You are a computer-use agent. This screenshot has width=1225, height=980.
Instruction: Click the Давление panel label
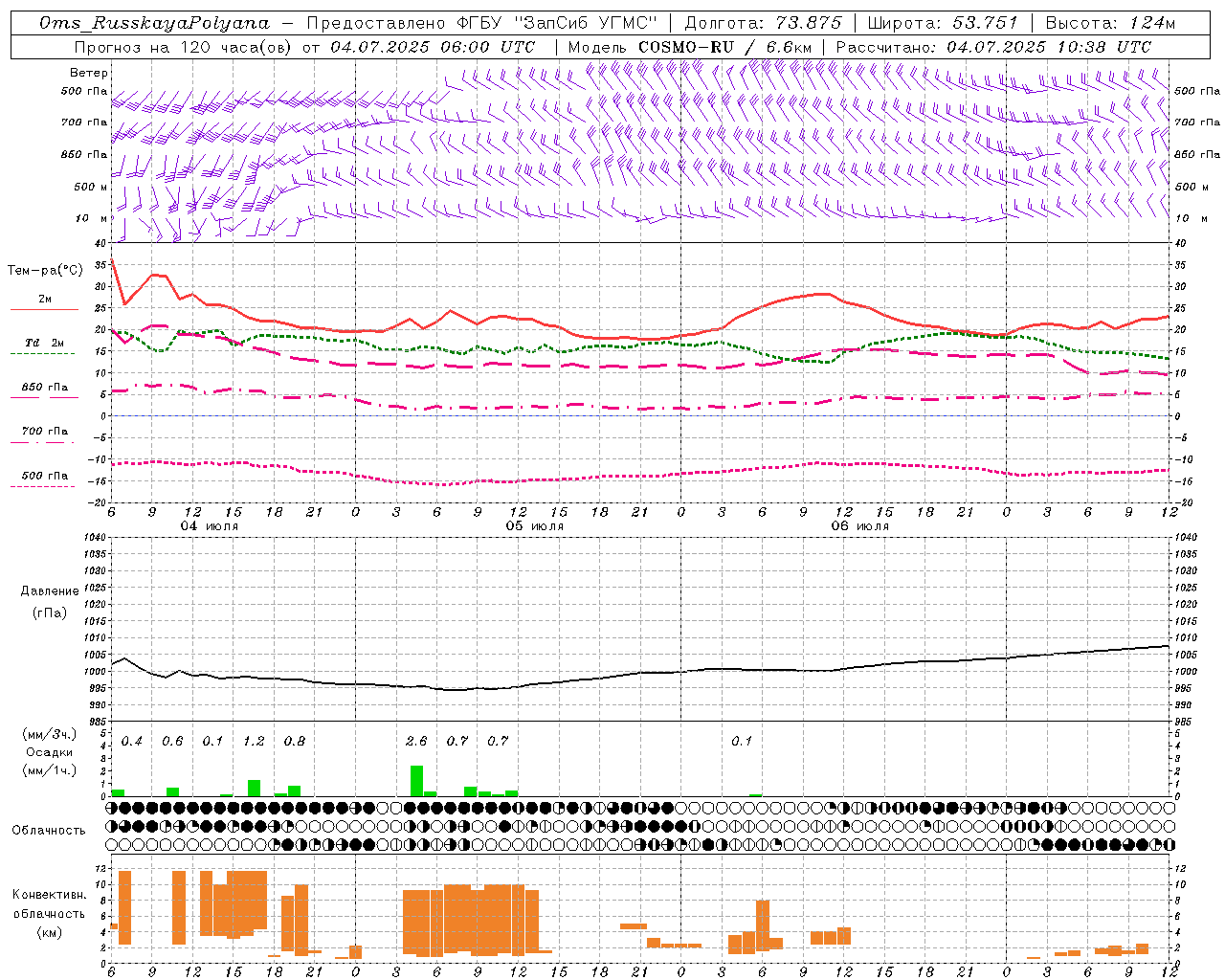tap(50, 591)
